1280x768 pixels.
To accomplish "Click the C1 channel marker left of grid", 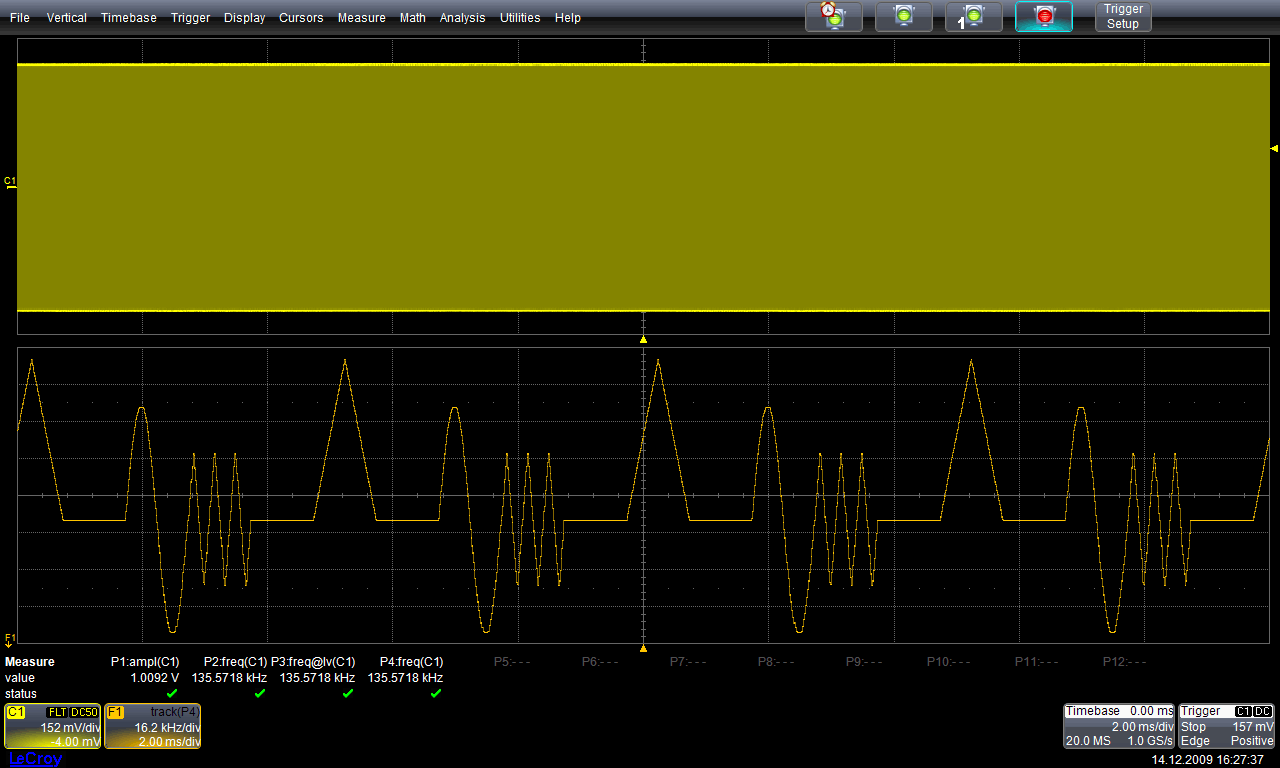I will tap(10, 182).
